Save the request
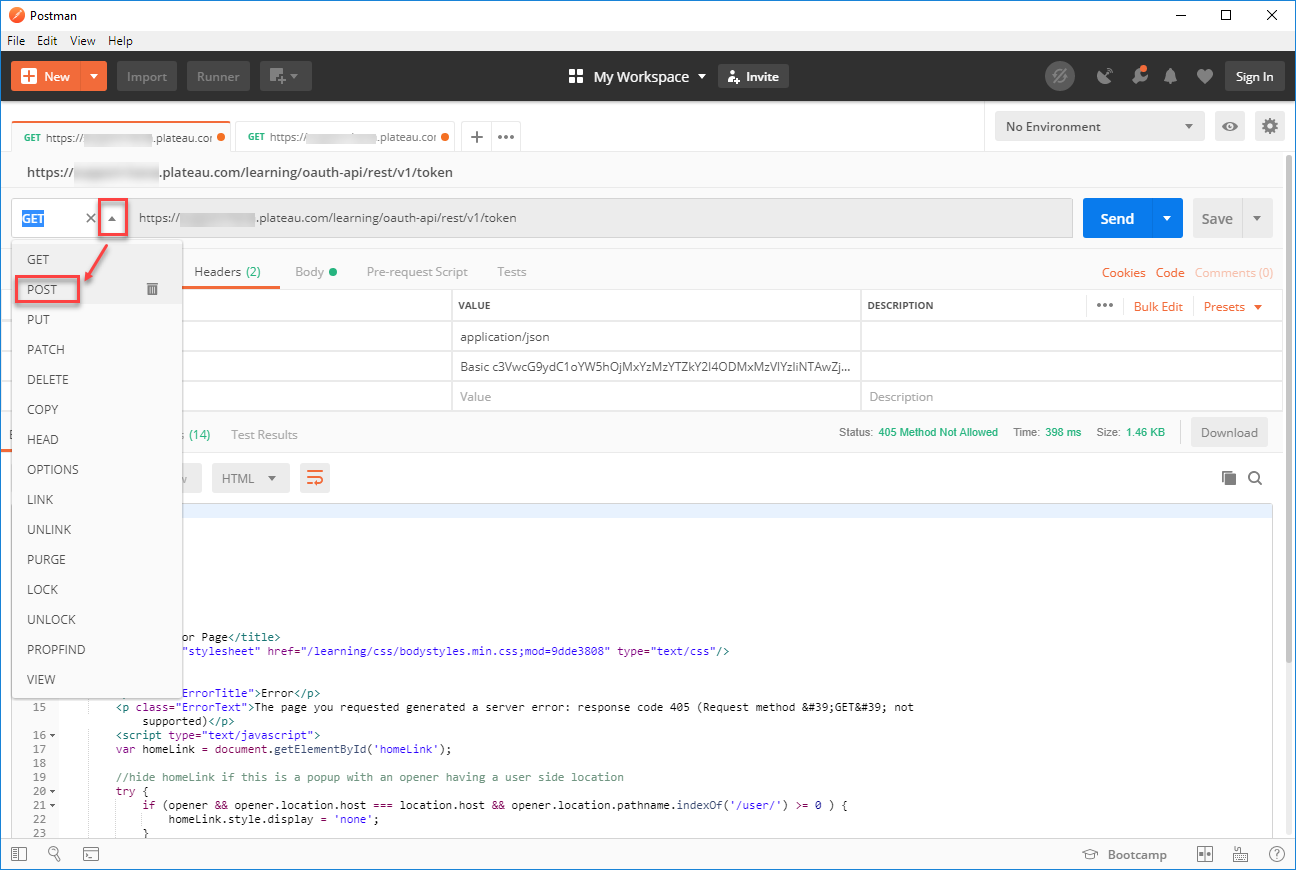 click(1217, 219)
